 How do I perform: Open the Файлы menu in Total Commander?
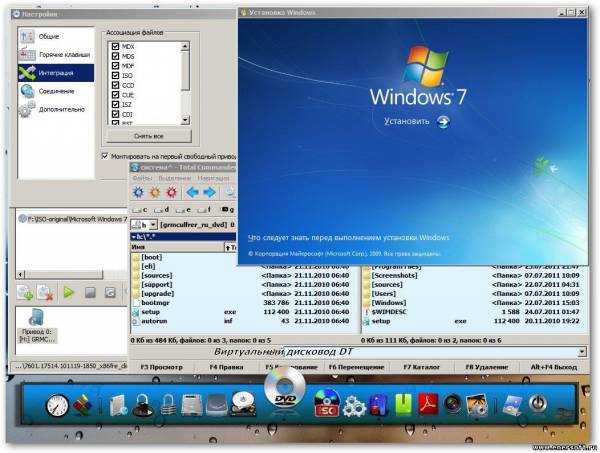pyautogui.click(x=142, y=178)
